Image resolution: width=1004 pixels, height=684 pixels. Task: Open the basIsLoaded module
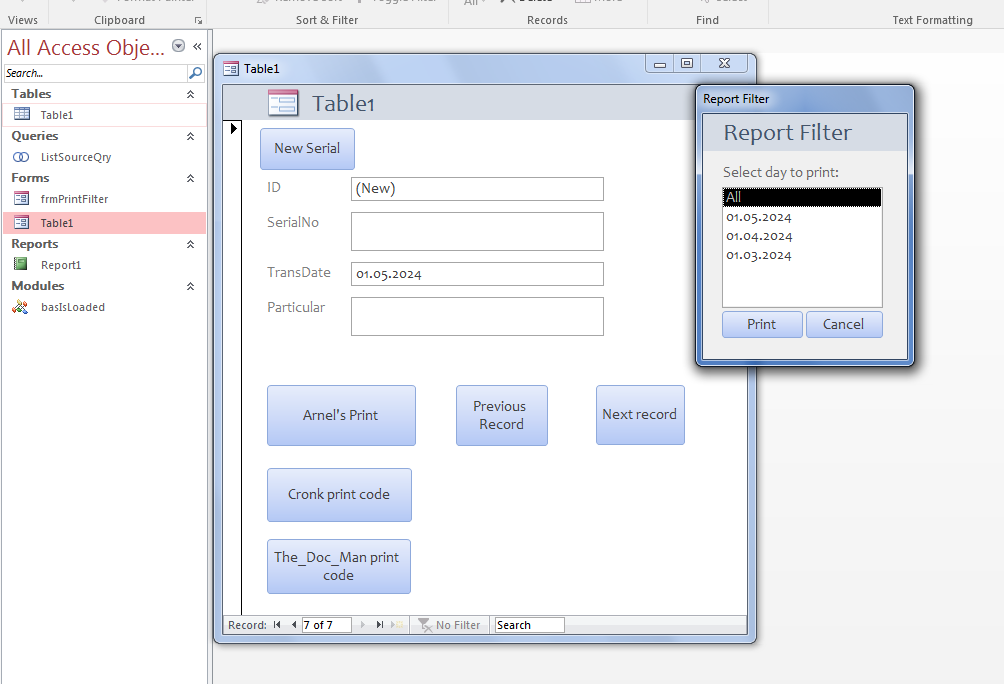pos(72,307)
